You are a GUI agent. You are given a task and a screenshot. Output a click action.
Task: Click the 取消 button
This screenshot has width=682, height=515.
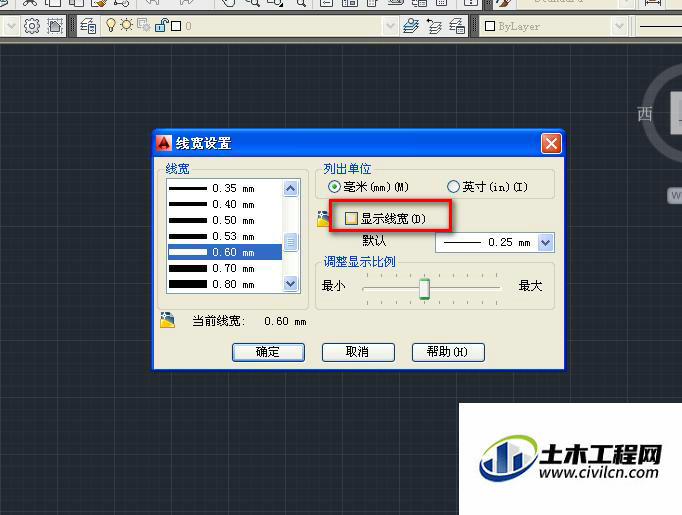coord(358,352)
